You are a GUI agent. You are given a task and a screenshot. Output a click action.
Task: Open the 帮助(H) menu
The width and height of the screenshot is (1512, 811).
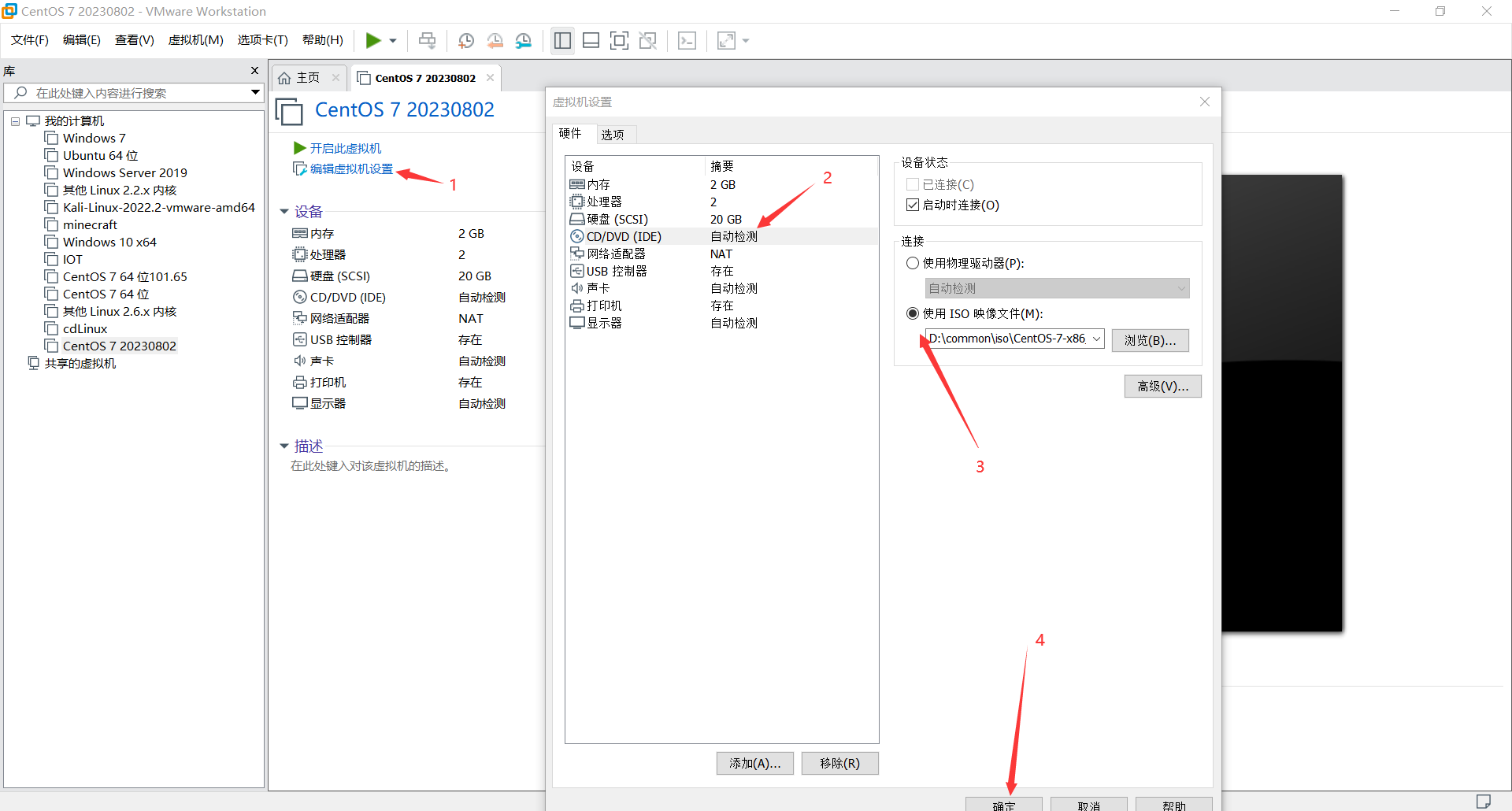click(x=323, y=40)
